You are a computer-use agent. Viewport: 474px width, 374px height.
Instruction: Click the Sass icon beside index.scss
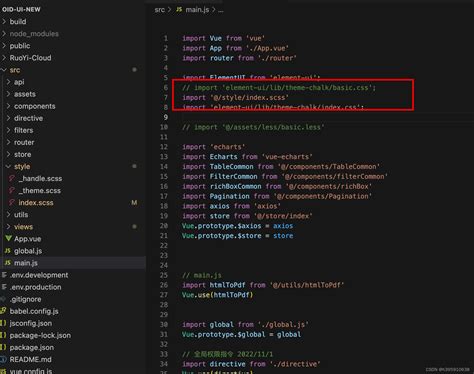coord(12,202)
